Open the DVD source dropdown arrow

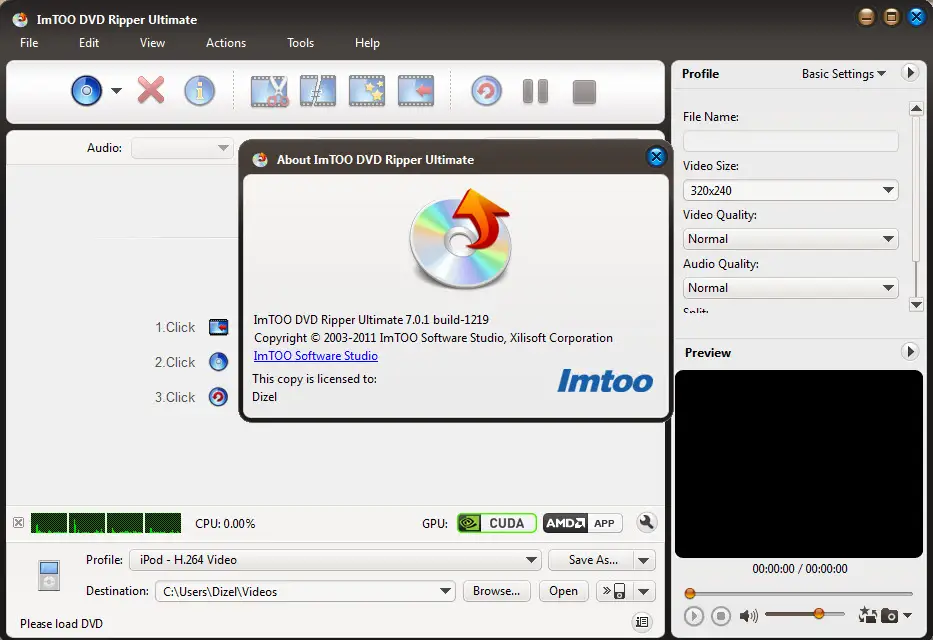point(117,91)
